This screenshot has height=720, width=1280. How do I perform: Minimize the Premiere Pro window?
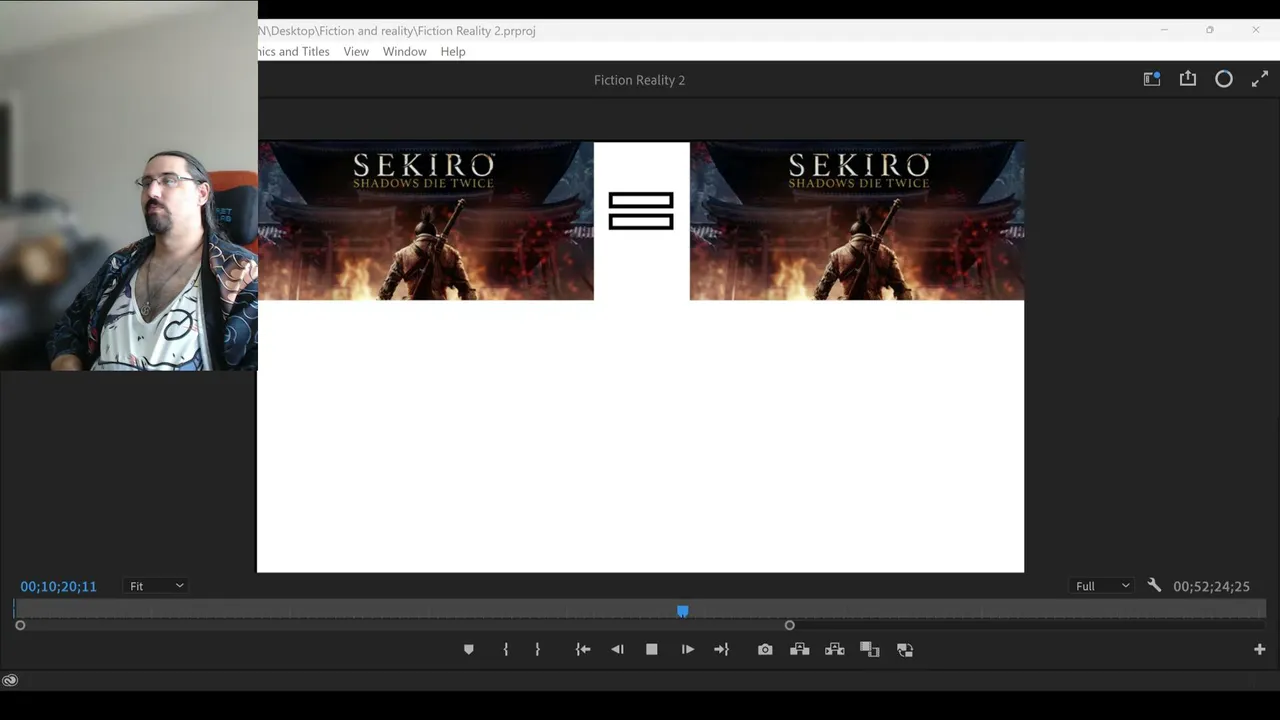click(1164, 30)
